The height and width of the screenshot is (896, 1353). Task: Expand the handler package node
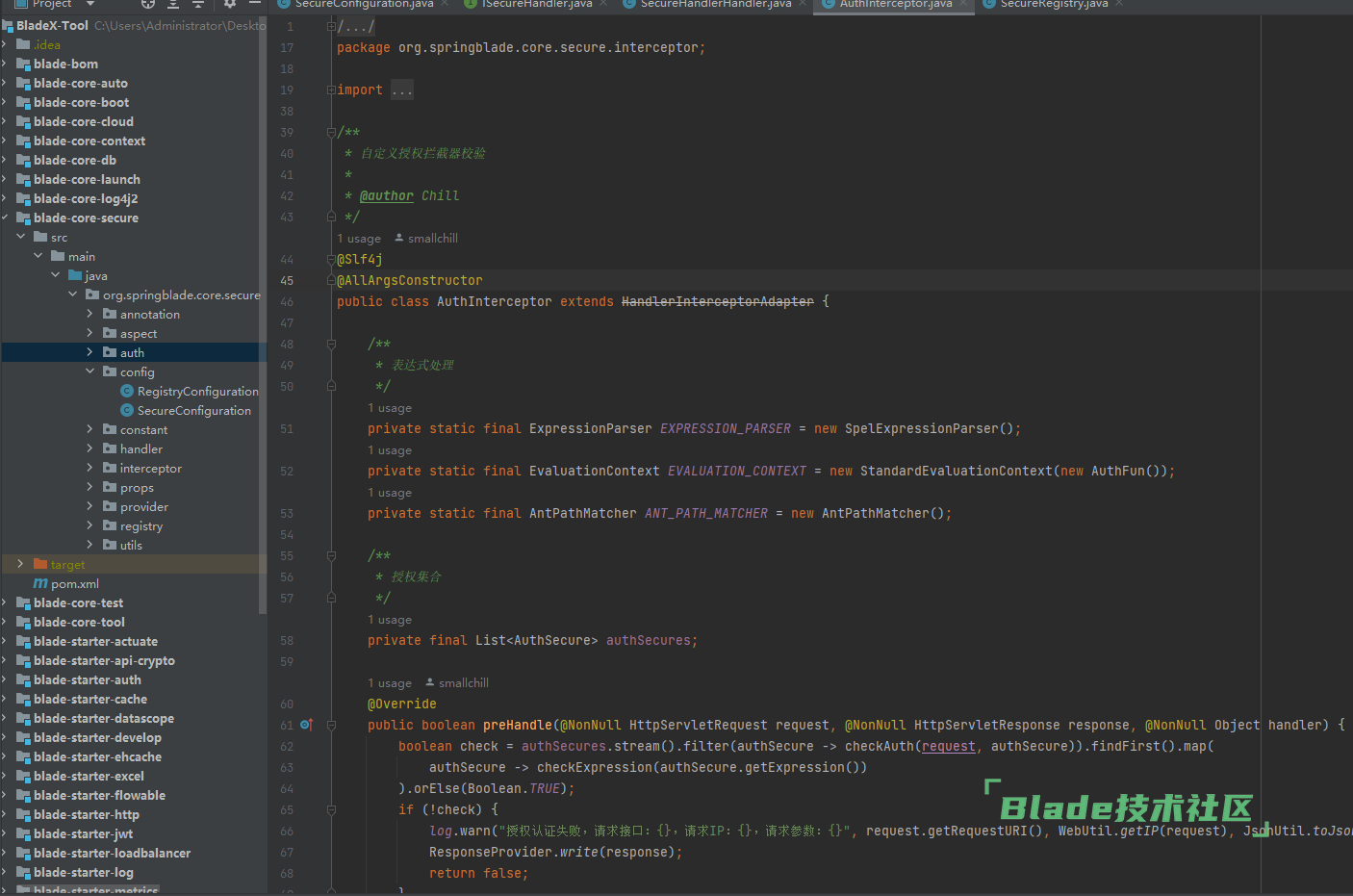click(90, 448)
